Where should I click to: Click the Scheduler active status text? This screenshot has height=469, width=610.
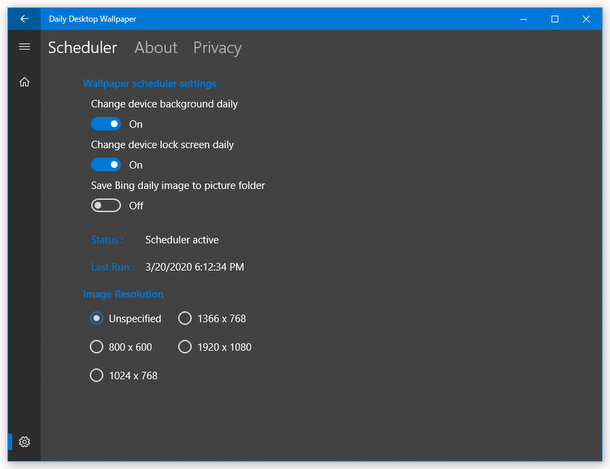pyautogui.click(x=182, y=240)
